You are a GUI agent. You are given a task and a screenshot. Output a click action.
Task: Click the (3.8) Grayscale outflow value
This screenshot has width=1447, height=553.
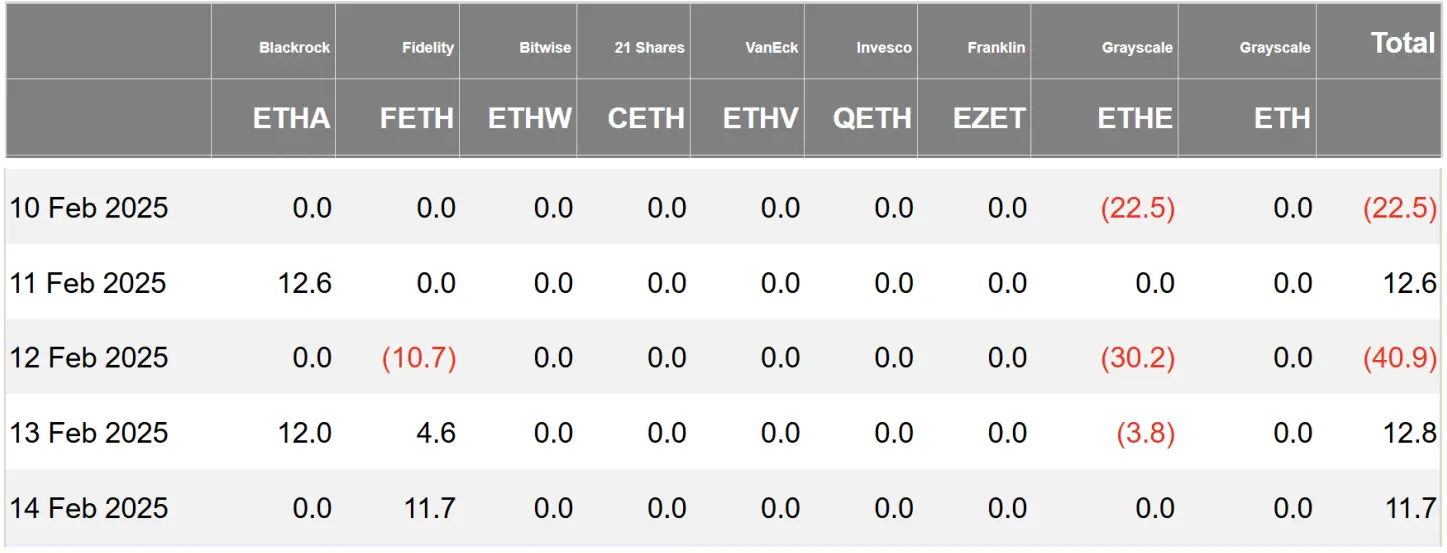click(x=1145, y=433)
